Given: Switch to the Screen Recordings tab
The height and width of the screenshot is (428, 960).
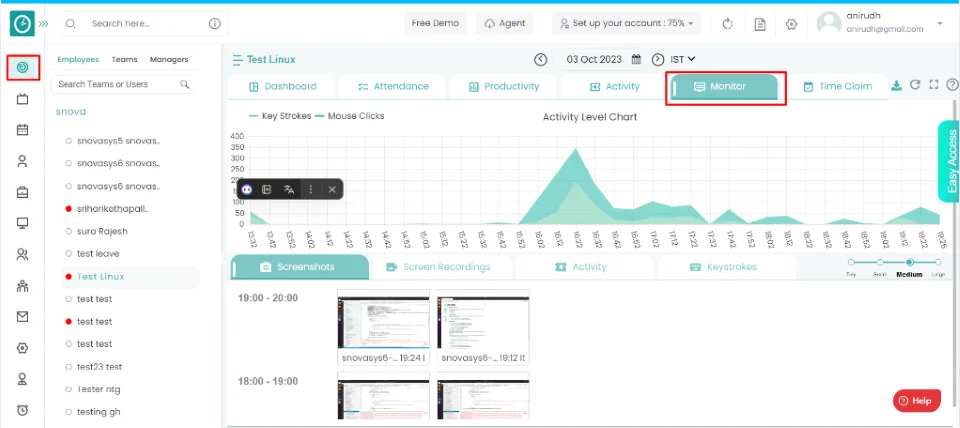Looking at the screenshot, I should [439, 267].
